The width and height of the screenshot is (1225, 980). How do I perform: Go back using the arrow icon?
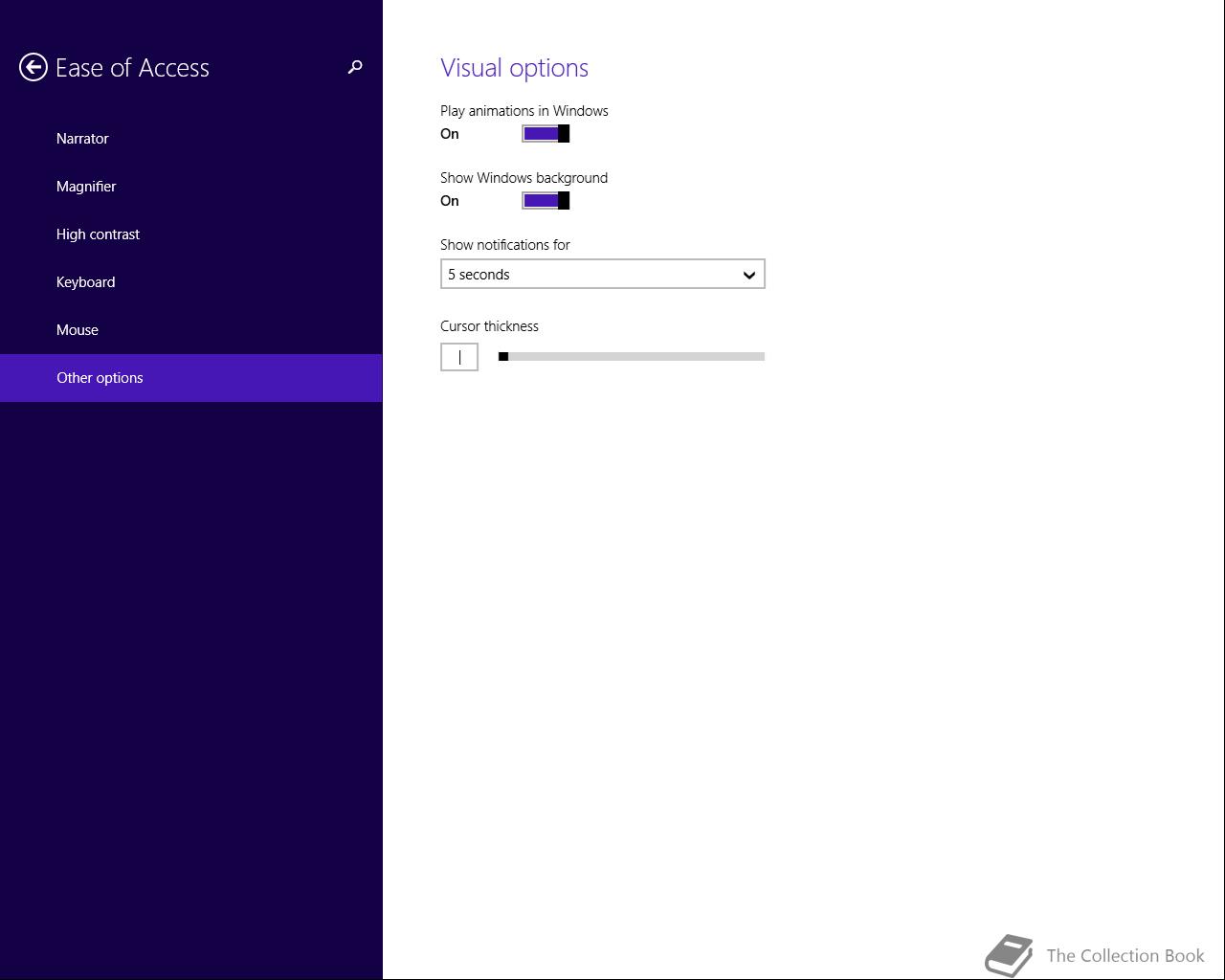tap(33, 67)
